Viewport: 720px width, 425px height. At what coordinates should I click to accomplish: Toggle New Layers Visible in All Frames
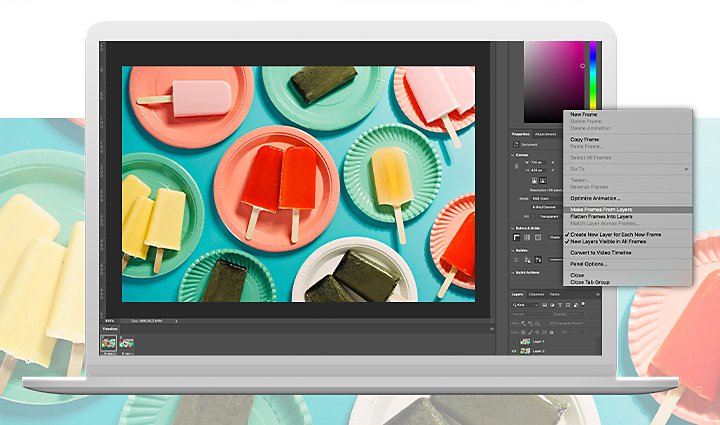point(608,241)
